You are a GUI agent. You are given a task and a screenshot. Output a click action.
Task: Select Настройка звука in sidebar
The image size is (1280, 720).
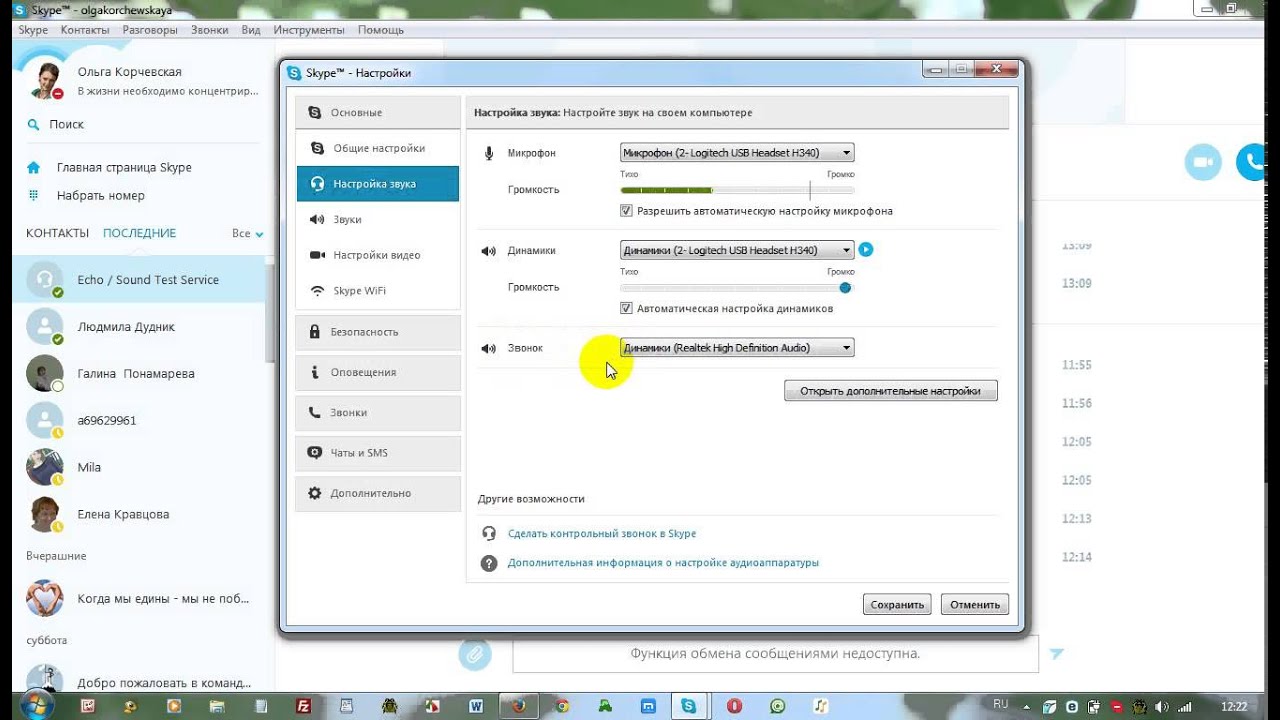click(378, 184)
